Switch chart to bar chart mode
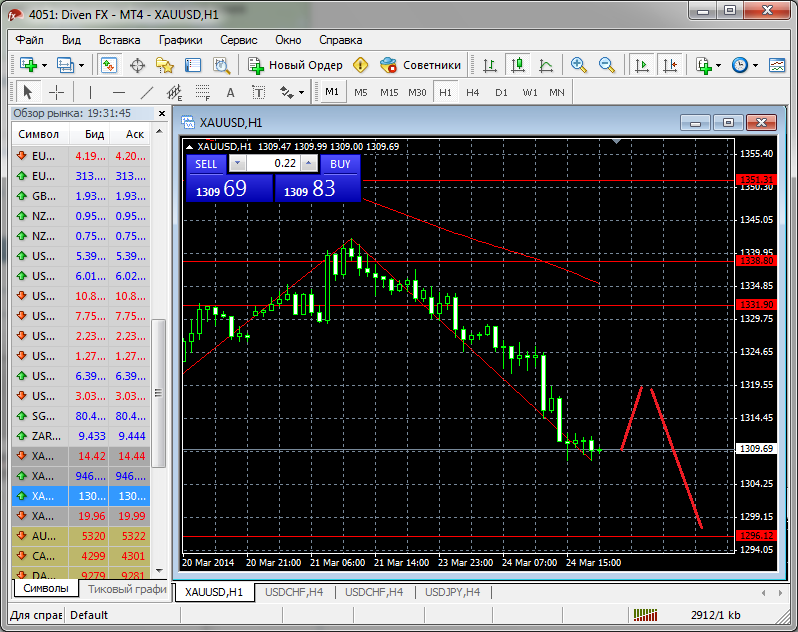The image size is (798, 632). [x=490, y=65]
